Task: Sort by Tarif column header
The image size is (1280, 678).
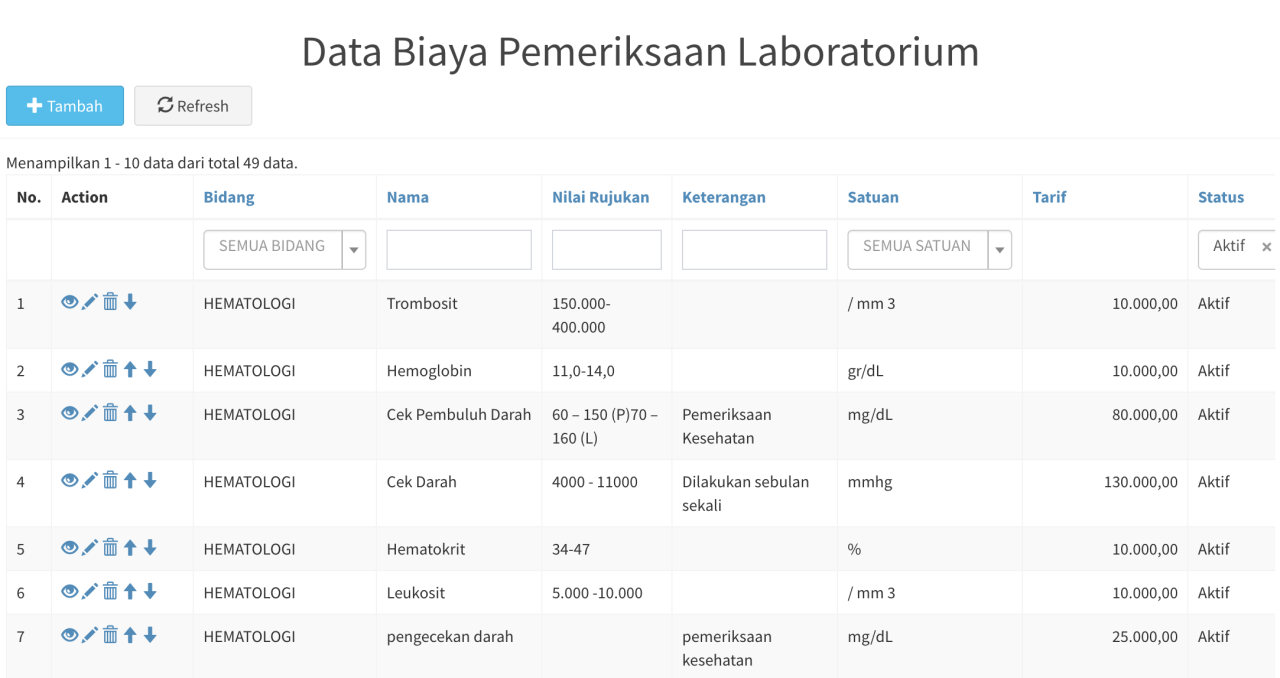Action: pyautogui.click(x=1049, y=197)
